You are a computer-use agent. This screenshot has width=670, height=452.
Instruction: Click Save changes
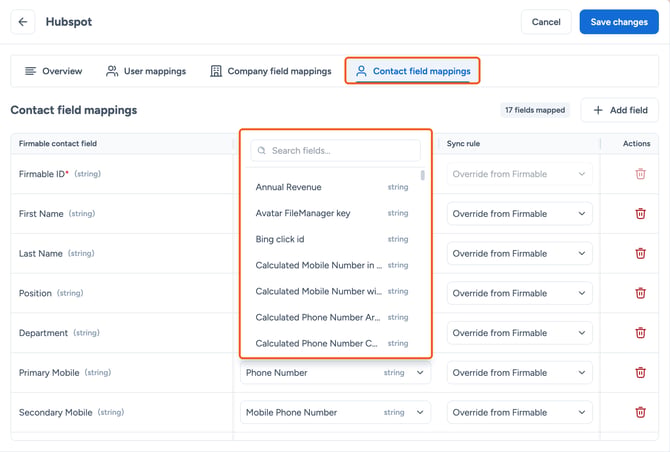pos(619,22)
